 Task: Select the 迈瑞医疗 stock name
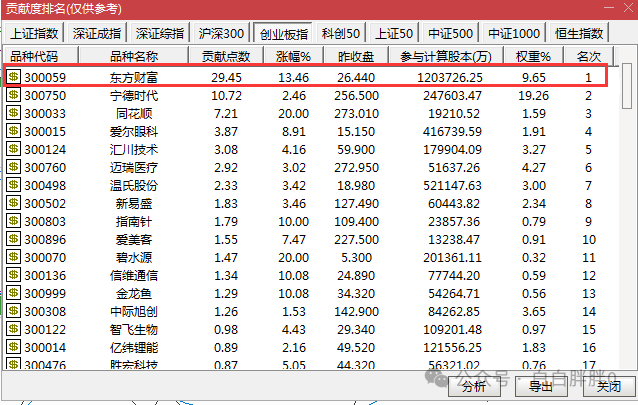point(133,167)
